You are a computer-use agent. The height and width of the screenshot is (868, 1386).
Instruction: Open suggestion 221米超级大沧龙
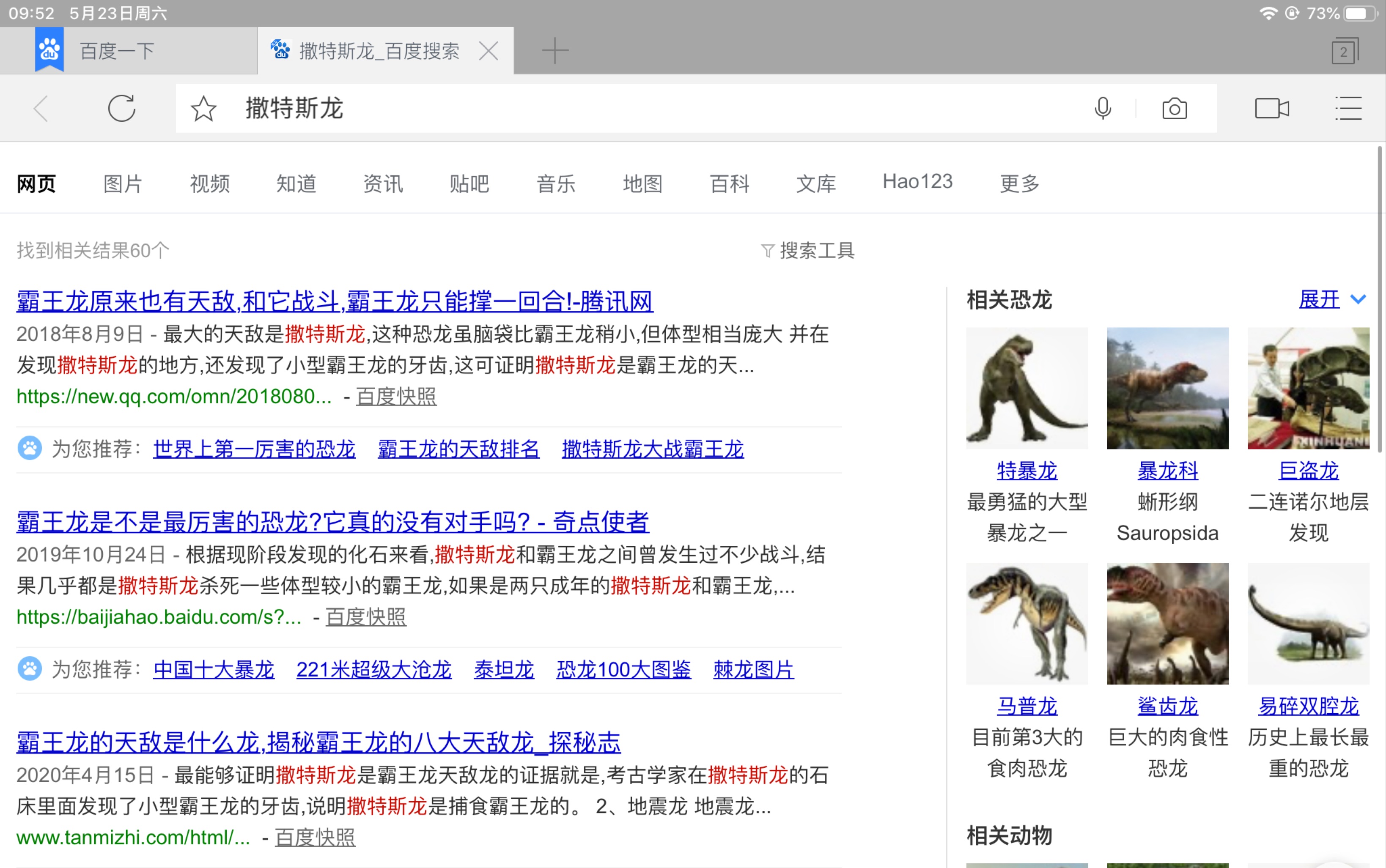point(374,669)
